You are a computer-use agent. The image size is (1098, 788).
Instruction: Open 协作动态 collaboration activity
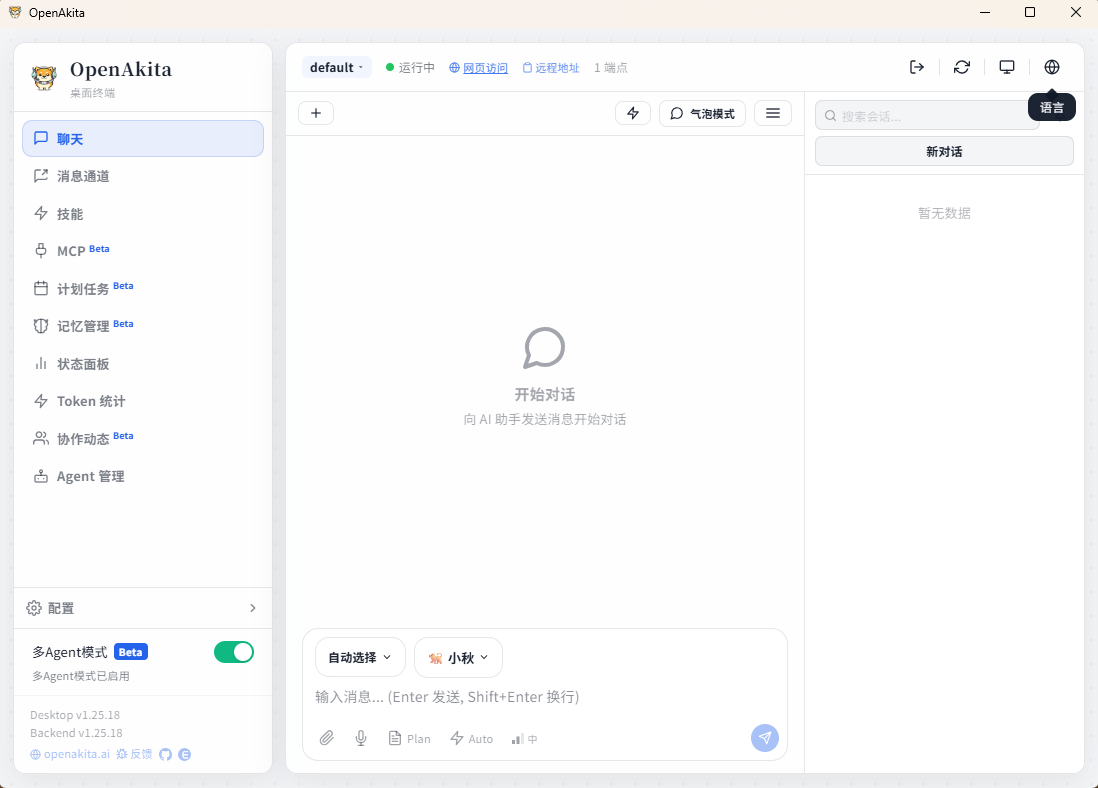coord(143,438)
